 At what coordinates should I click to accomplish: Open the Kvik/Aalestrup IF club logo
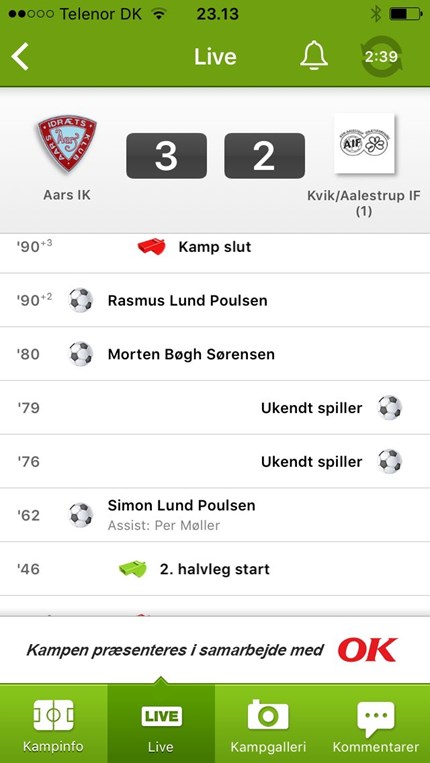coord(364,144)
